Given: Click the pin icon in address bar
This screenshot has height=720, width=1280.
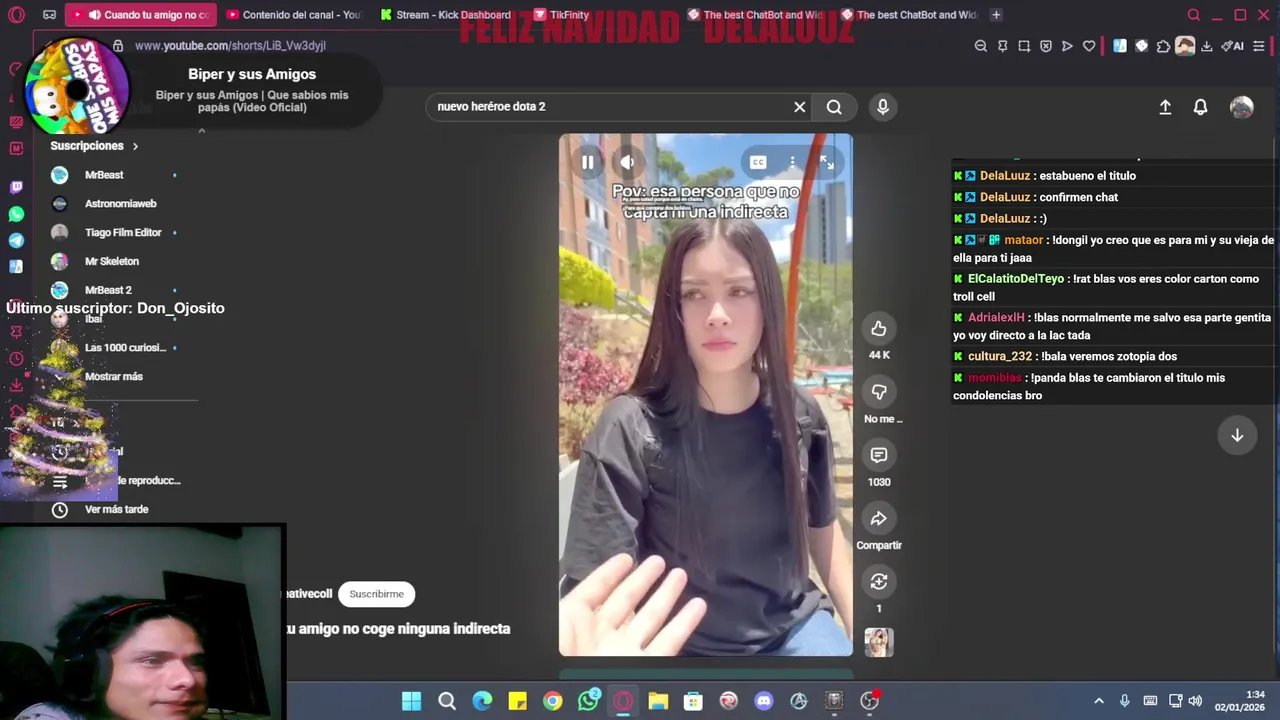Looking at the screenshot, I should (x=1003, y=46).
